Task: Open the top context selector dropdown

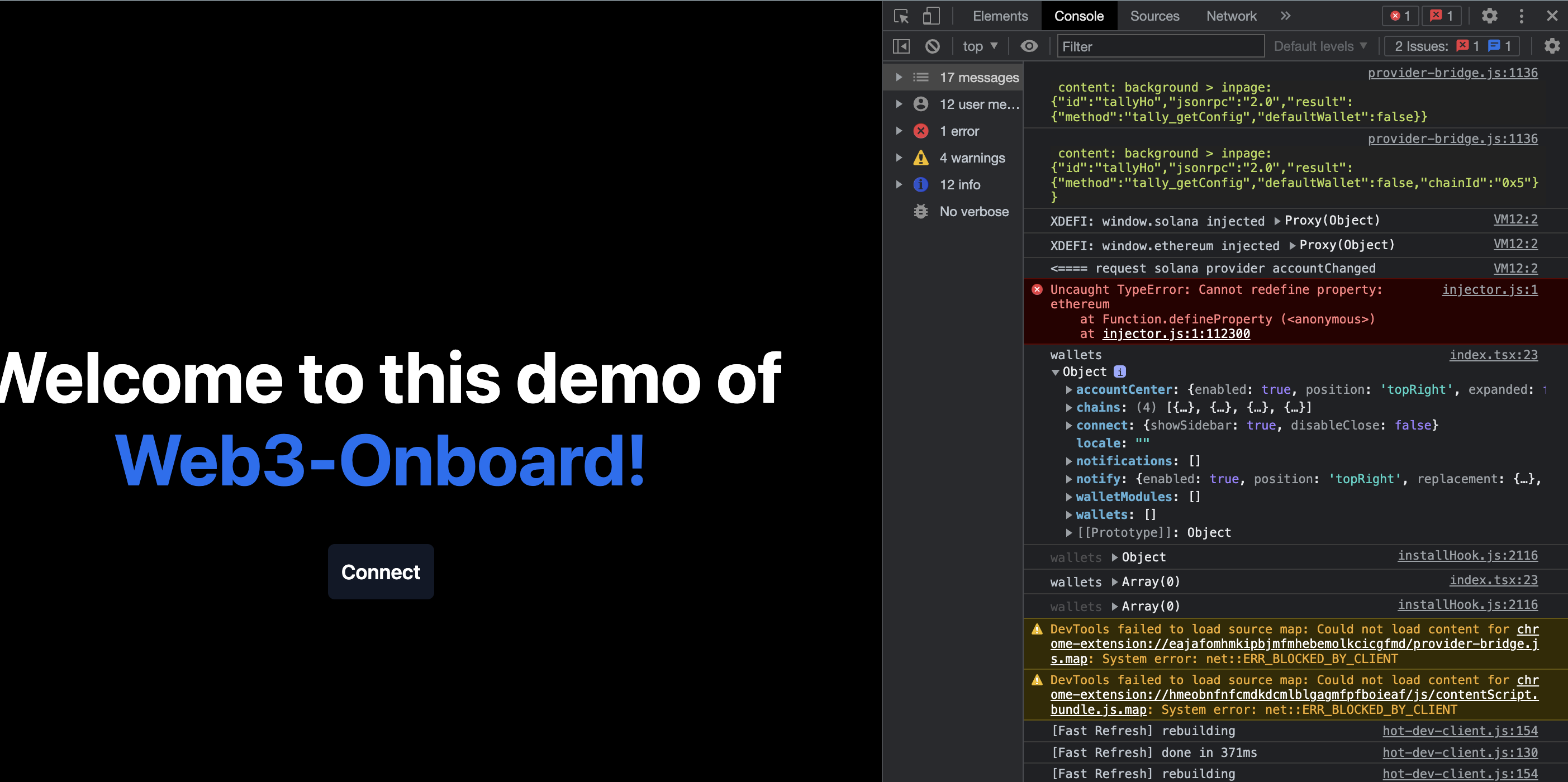Action: [x=980, y=46]
